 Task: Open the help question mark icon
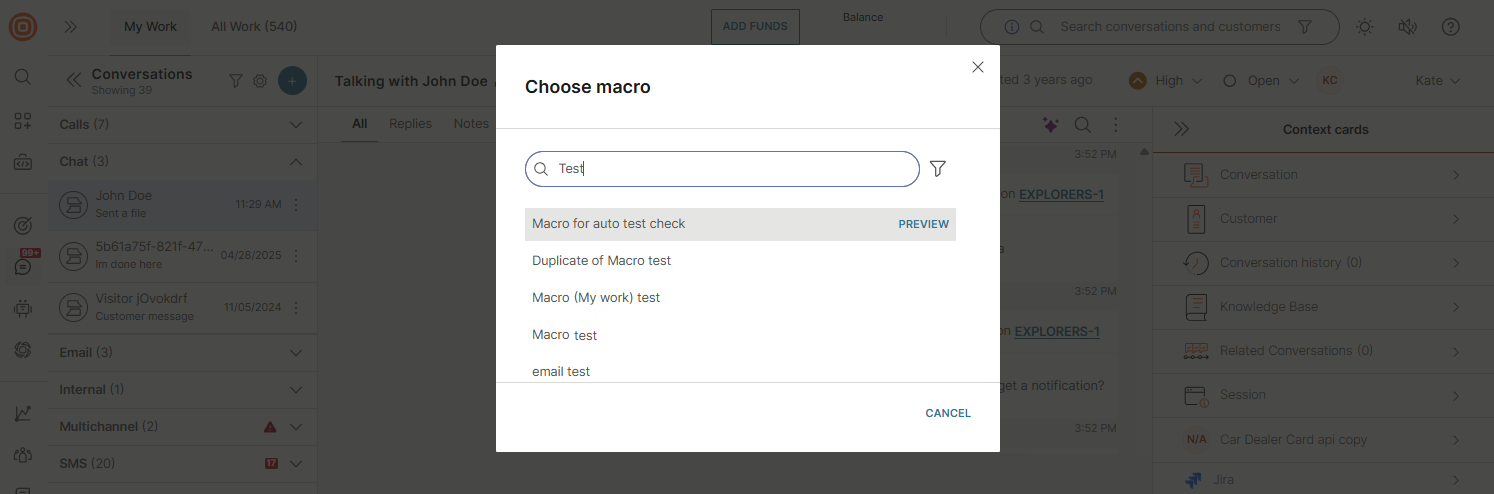click(x=1451, y=27)
